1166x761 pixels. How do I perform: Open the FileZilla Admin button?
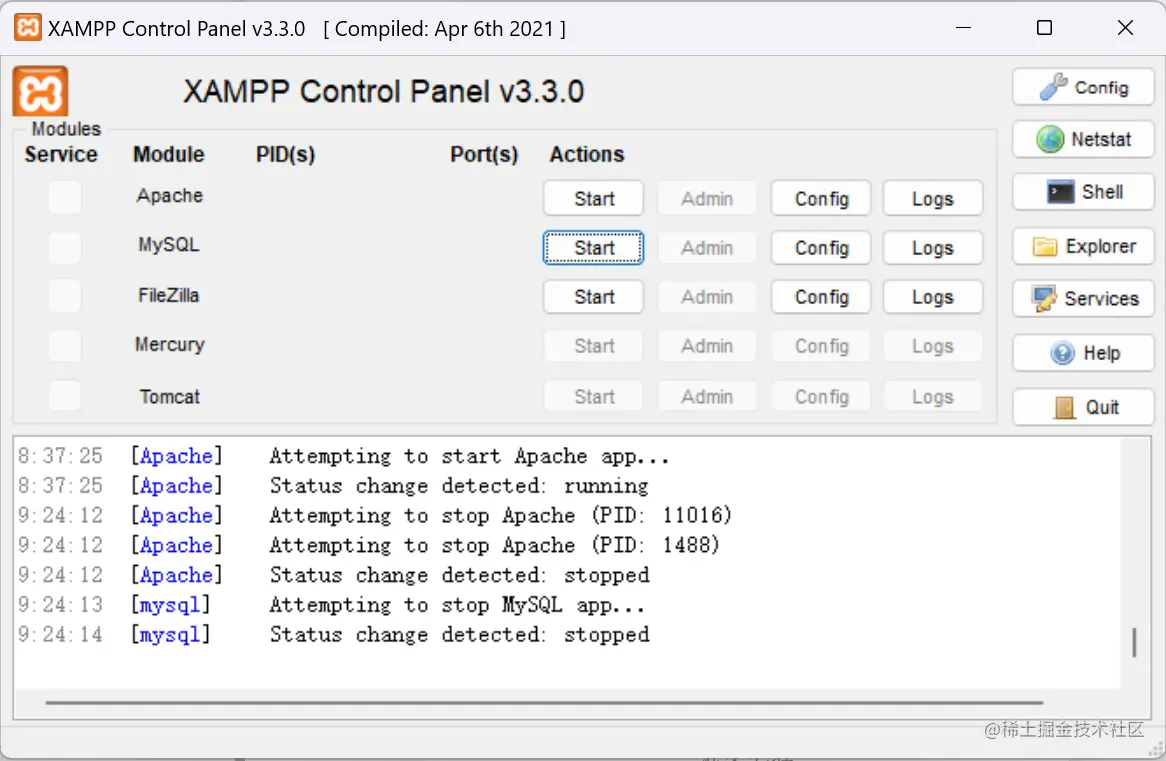[707, 297]
